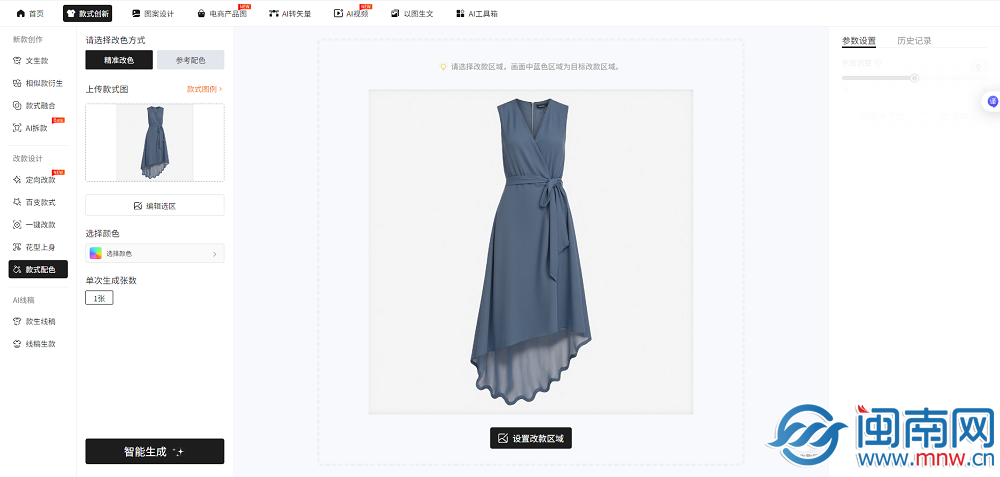
Task: Click the 设置改款区域 button
Action: click(531, 438)
